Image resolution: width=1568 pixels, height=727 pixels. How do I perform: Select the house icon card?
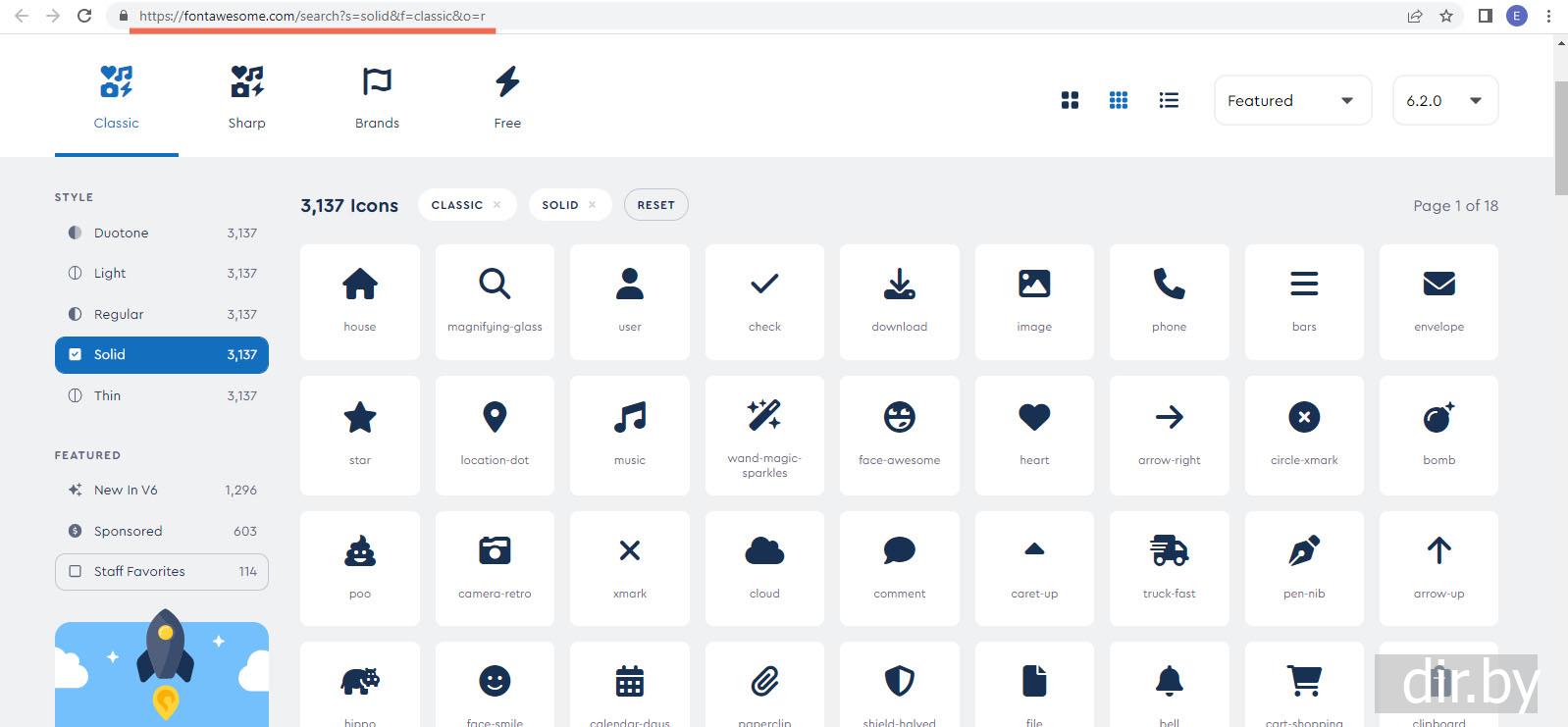[x=360, y=302]
